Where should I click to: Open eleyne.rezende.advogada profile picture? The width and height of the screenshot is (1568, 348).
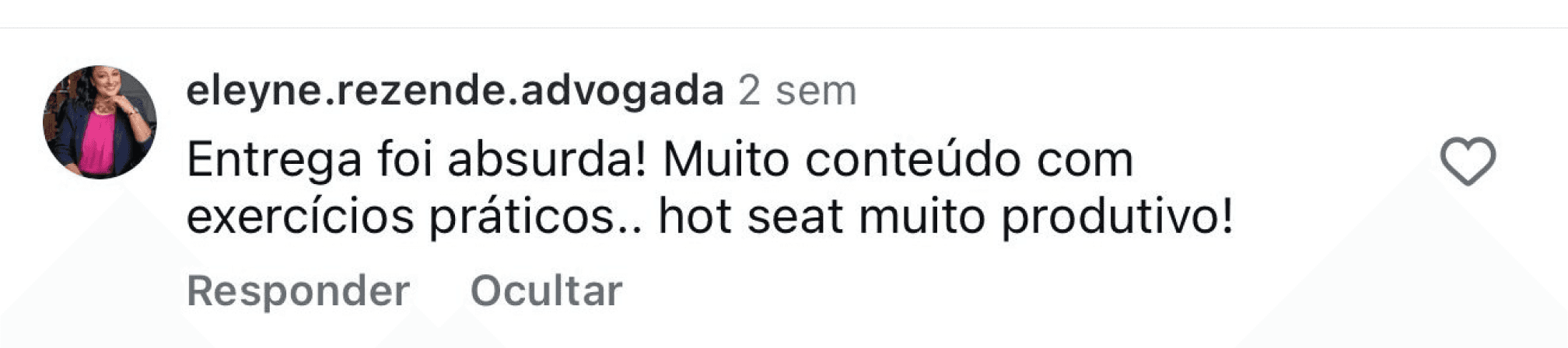100,122
